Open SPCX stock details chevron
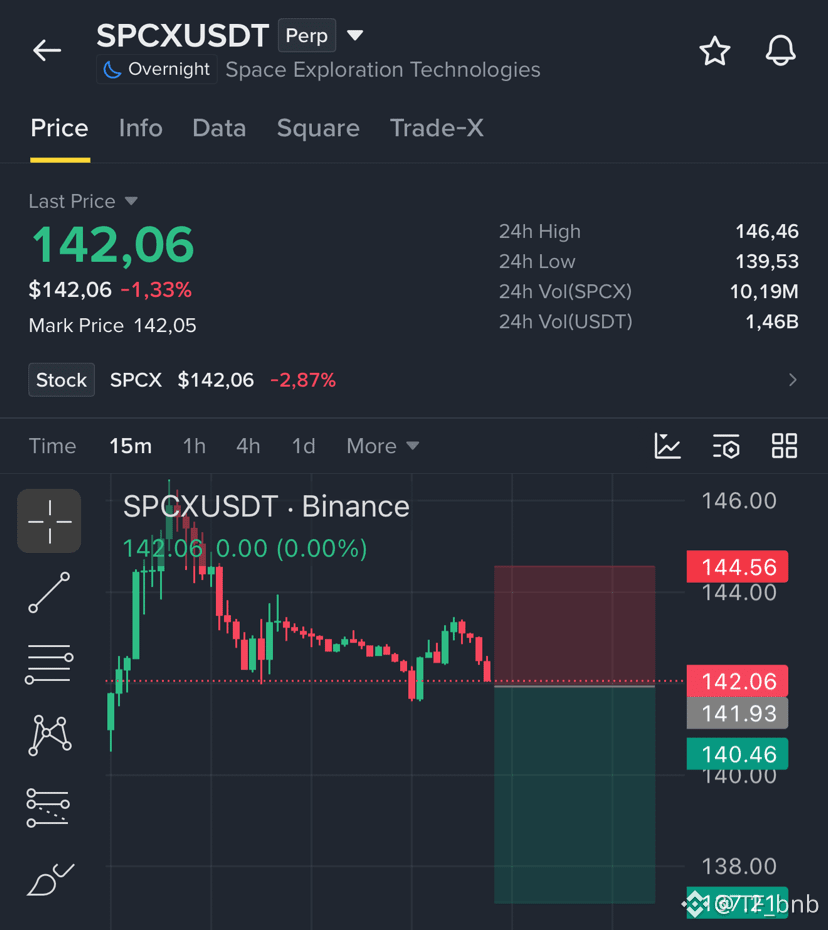The height and width of the screenshot is (930, 828). coord(792,380)
